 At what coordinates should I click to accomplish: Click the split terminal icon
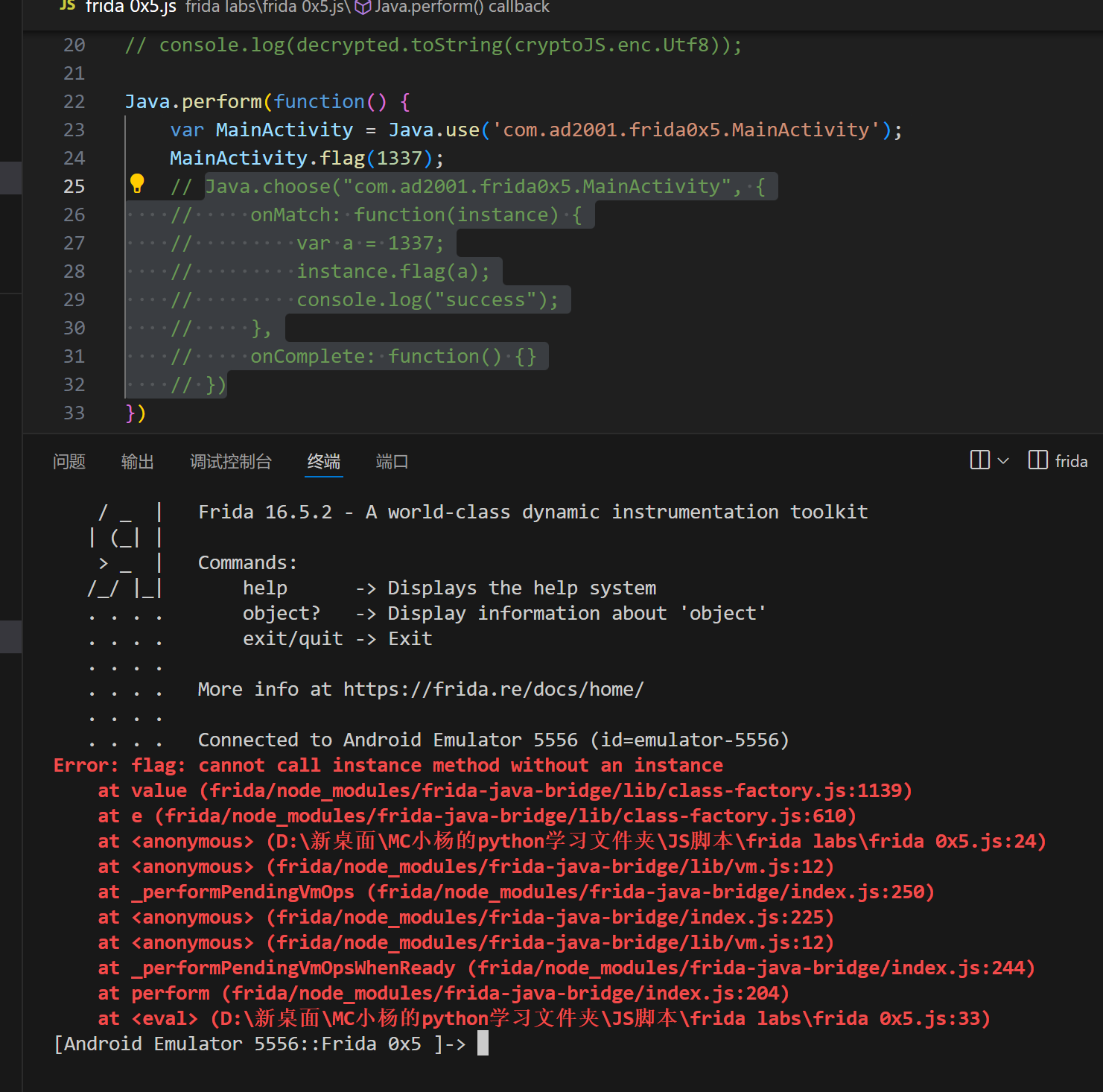coord(979,460)
